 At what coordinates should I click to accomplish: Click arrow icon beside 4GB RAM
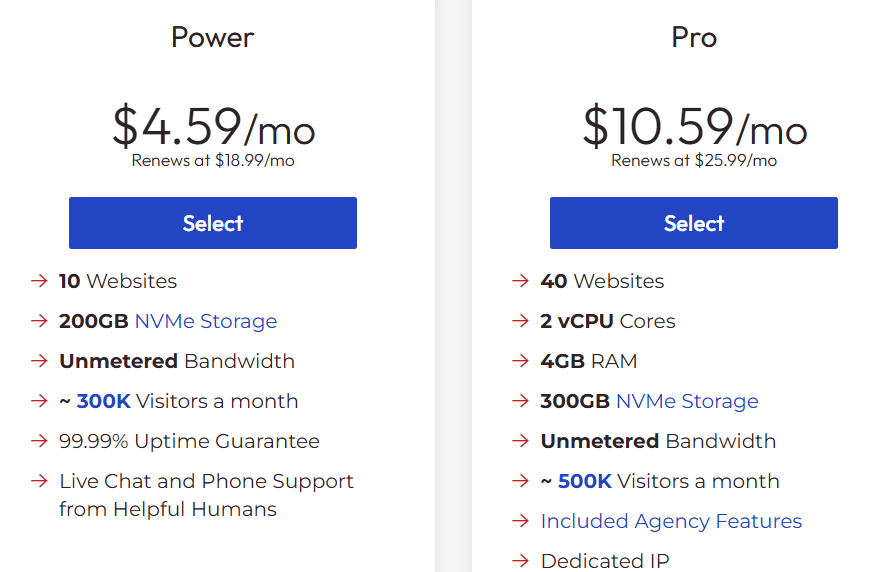520,361
